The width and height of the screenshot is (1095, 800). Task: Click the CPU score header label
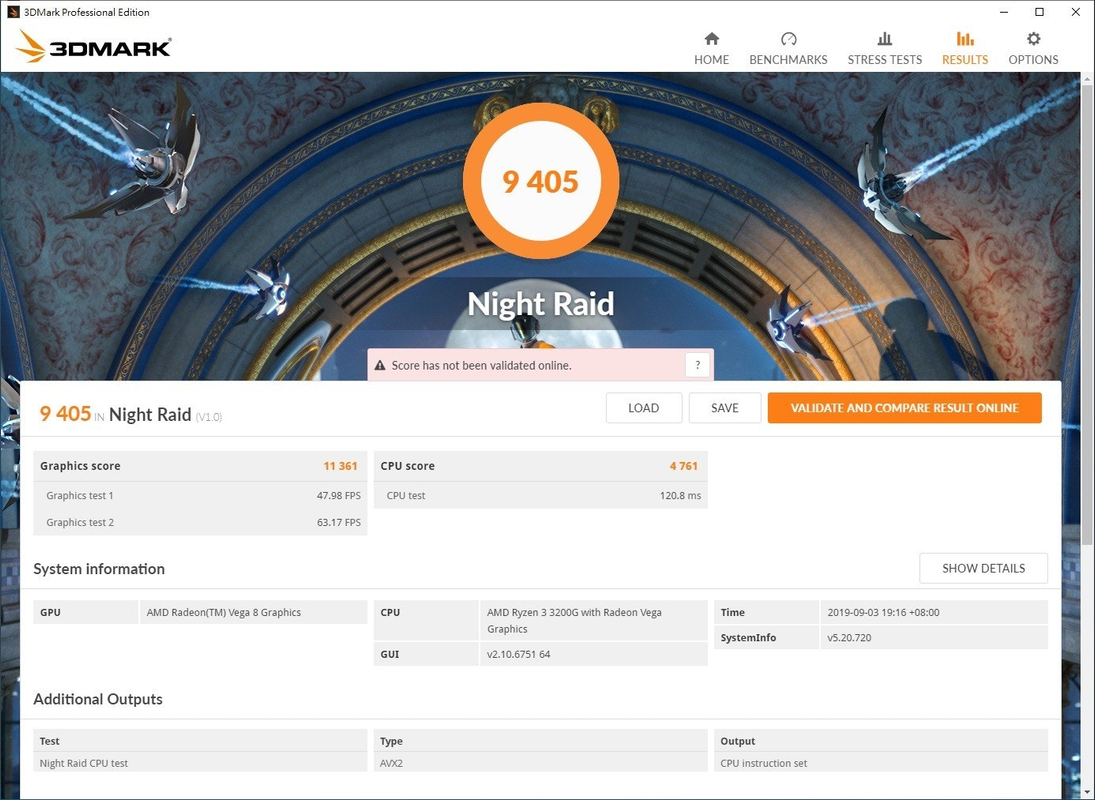[407, 466]
